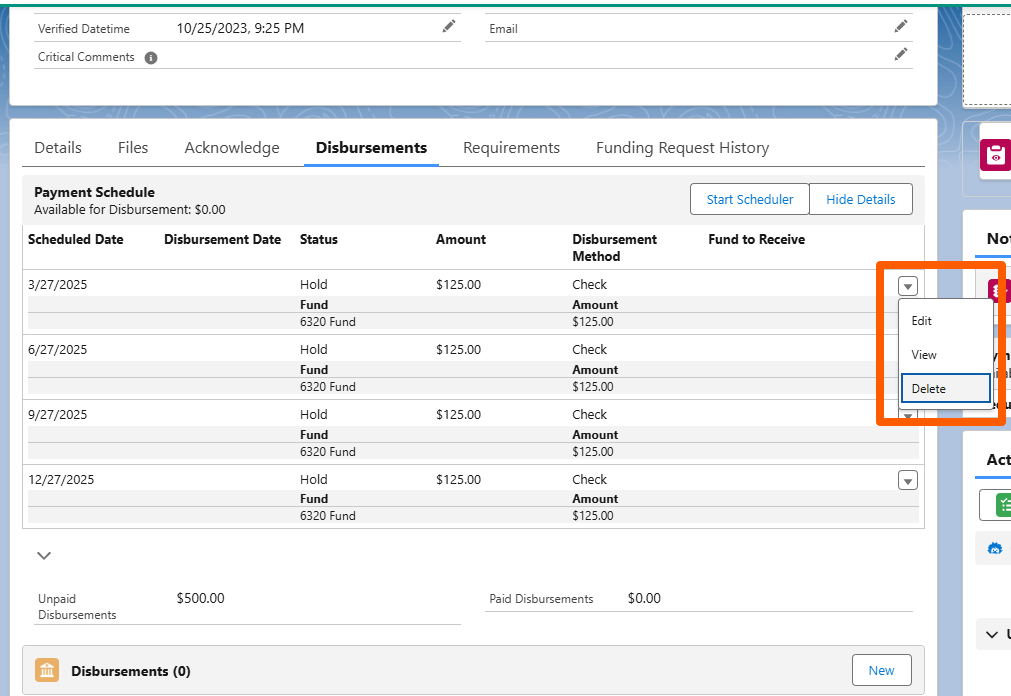Click the Hide Details button
Screen dimensions: 1011x696
click(861, 199)
